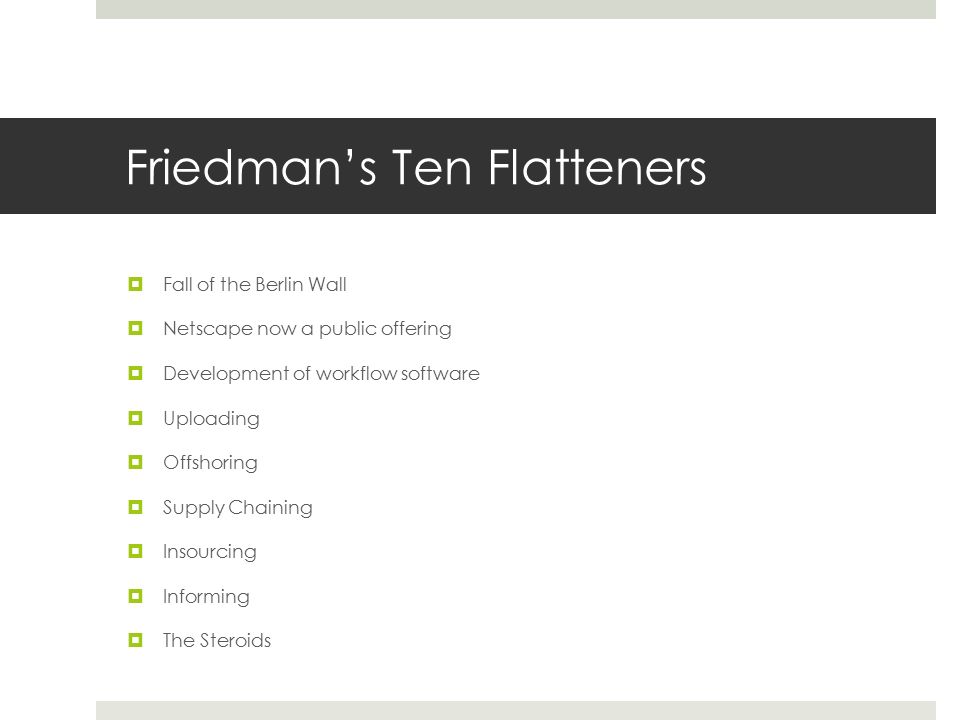Click the bullet icon next to Offshoring
This screenshot has width=960, height=720.
coord(135,462)
